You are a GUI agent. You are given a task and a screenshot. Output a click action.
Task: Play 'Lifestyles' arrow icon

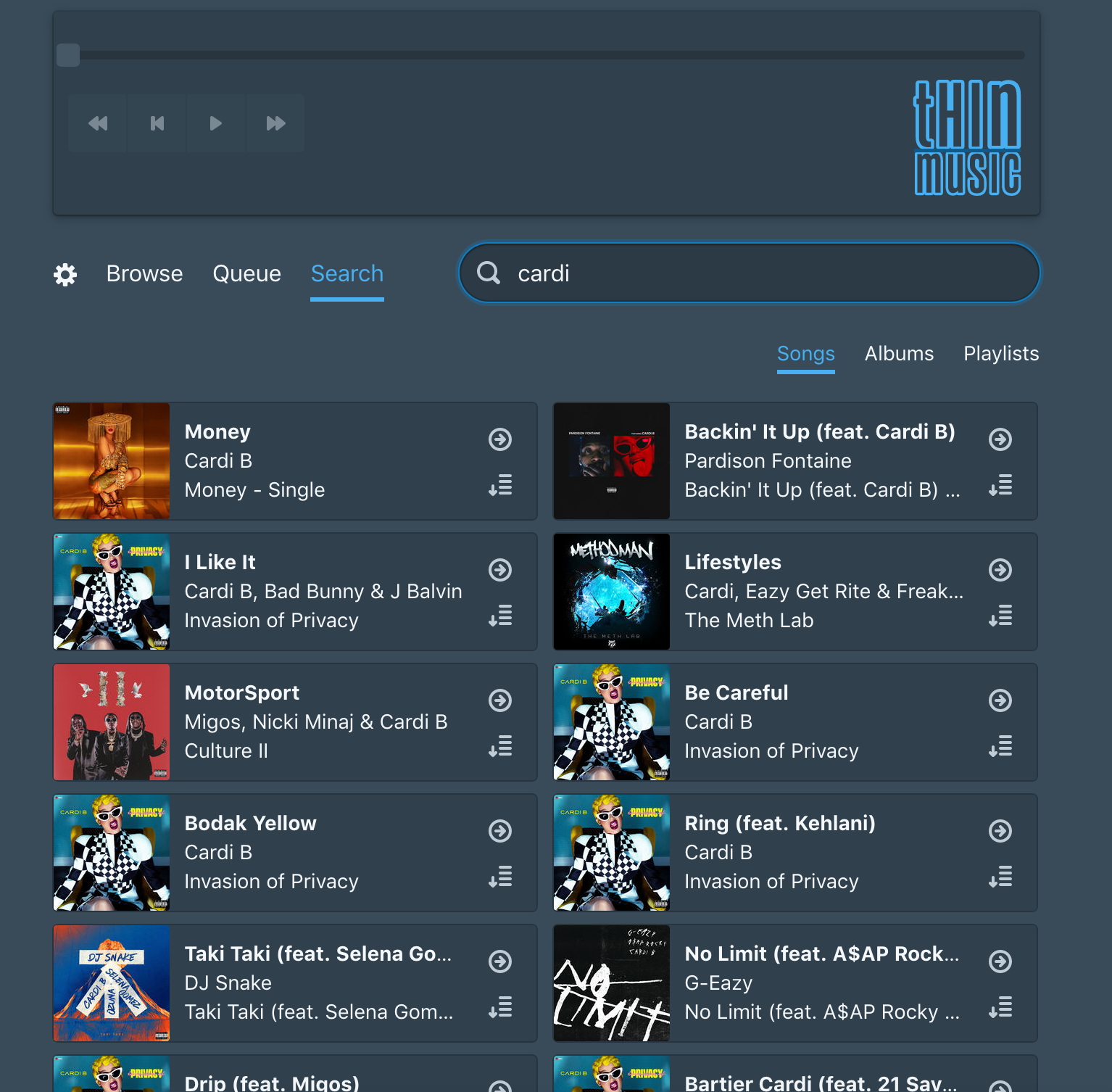[x=1000, y=570]
